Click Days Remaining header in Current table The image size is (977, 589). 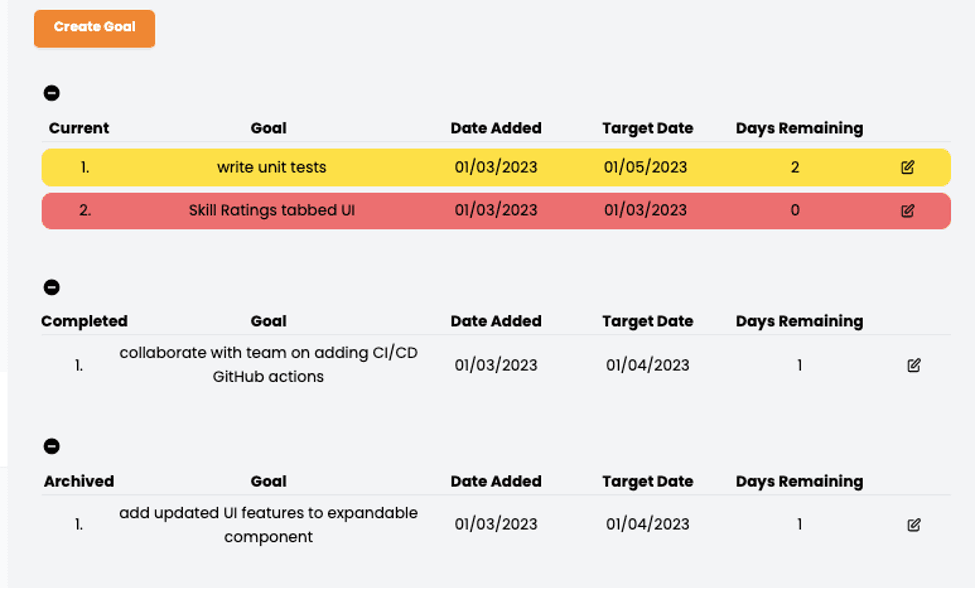click(x=799, y=128)
